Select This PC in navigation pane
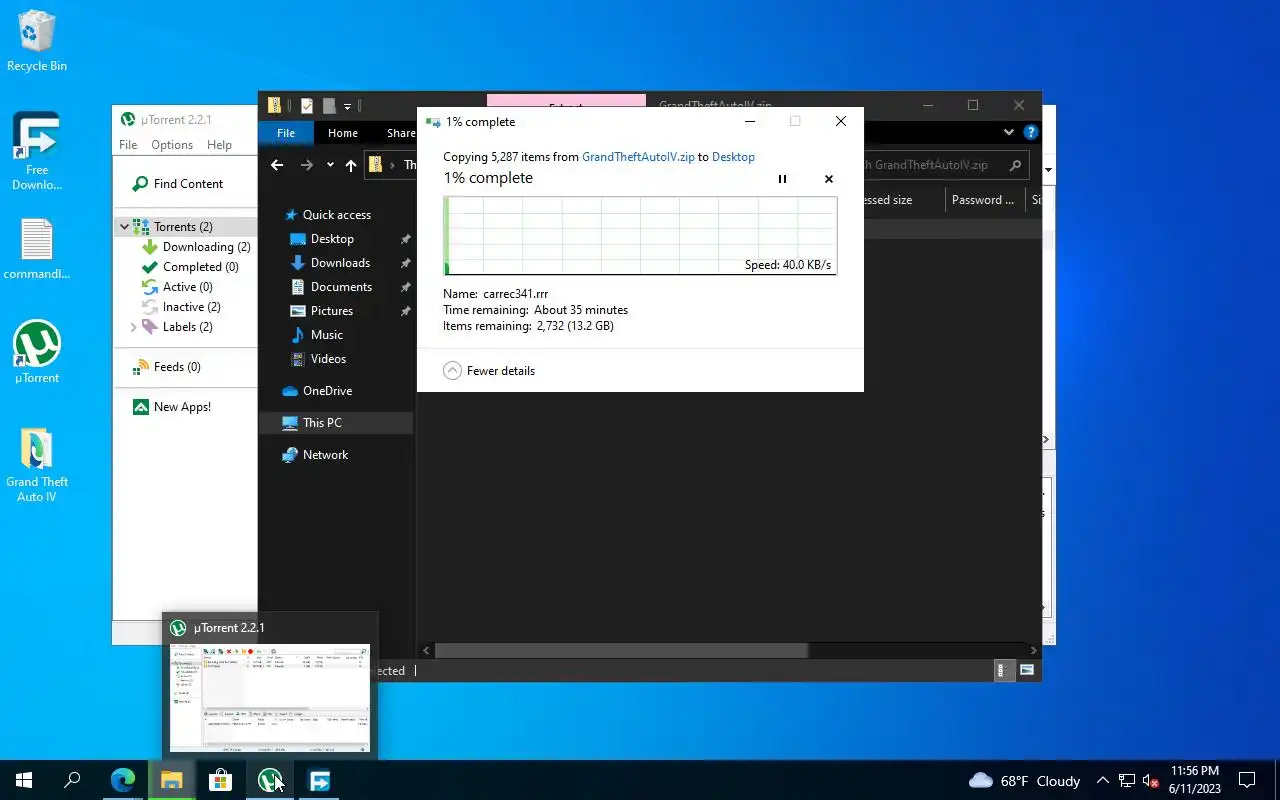 click(322, 423)
